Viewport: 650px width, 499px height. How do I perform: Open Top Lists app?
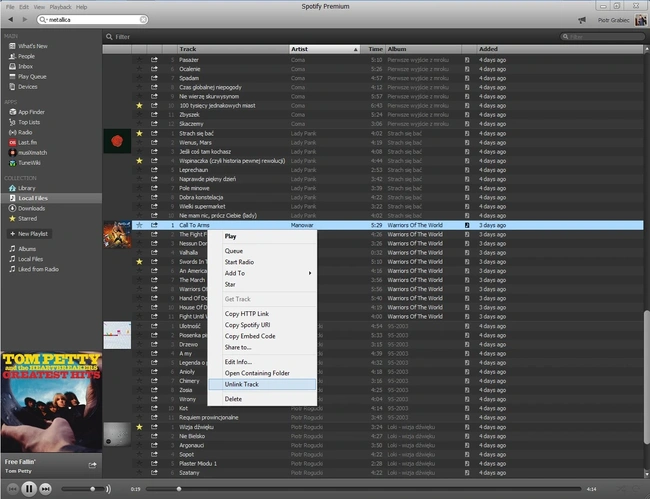pyautogui.click(x=24, y=122)
